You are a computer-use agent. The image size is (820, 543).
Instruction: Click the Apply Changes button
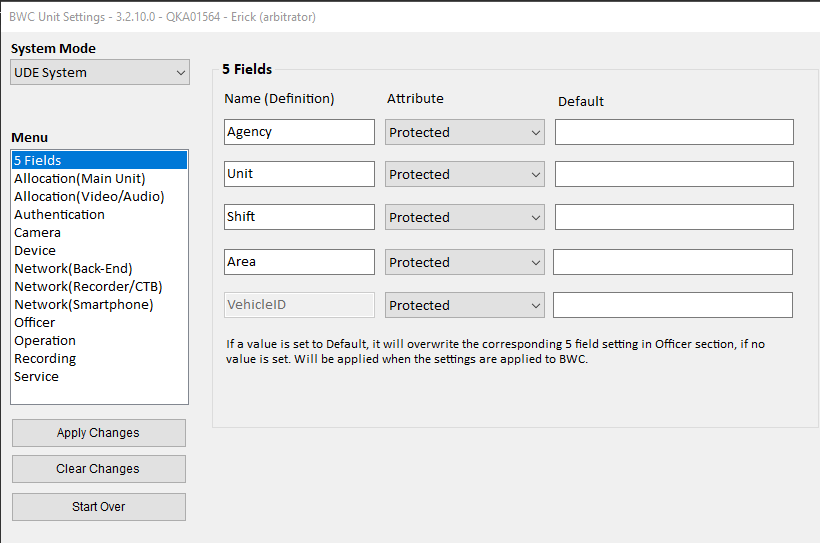point(99,433)
